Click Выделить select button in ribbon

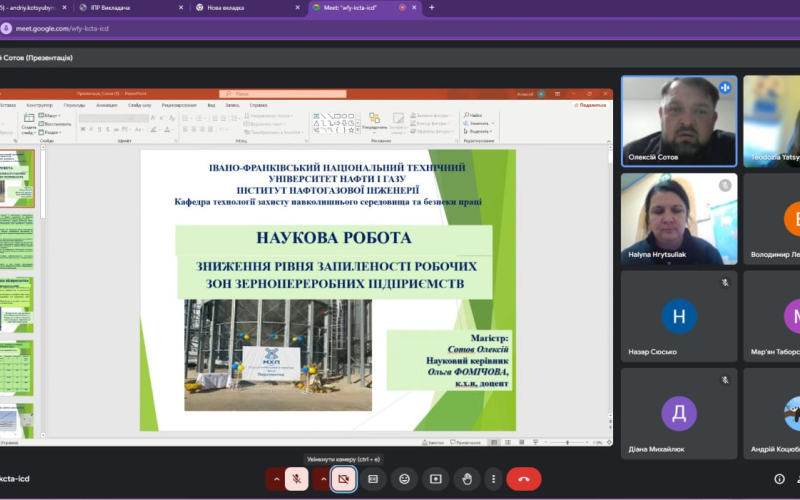tap(478, 132)
